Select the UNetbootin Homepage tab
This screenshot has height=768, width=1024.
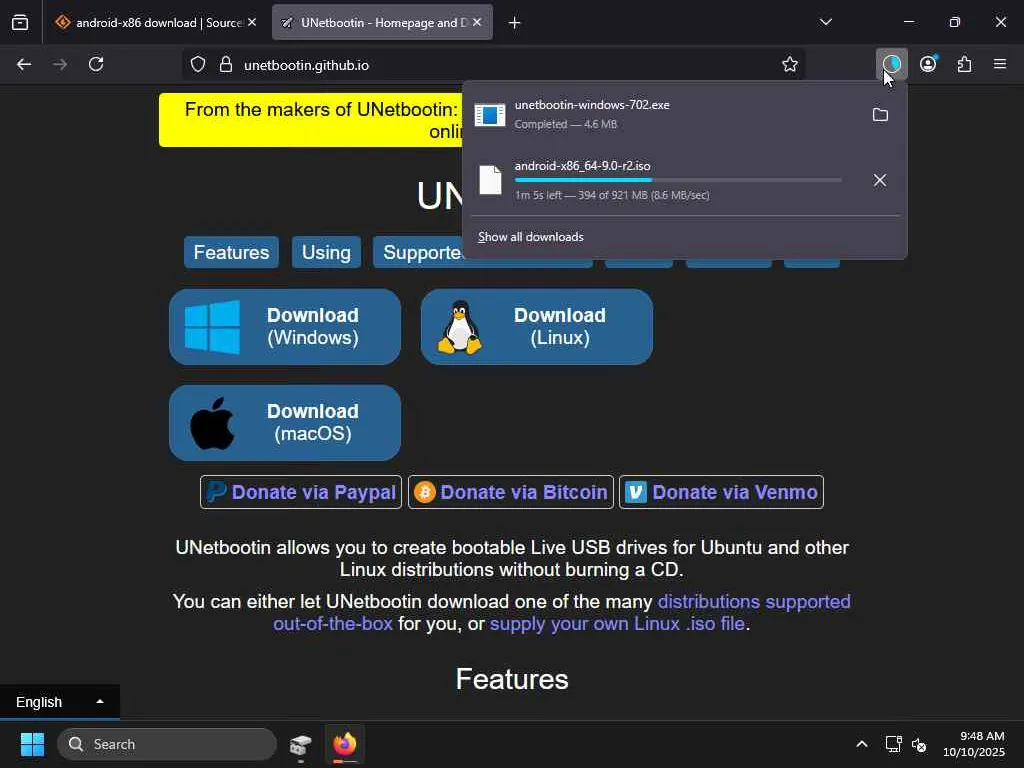[382, 23]
